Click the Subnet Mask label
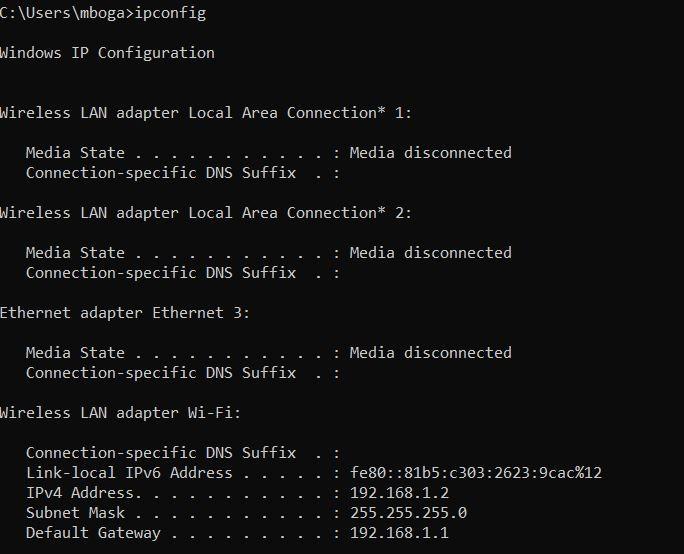The image size is (684, 554). coord(75,513)
